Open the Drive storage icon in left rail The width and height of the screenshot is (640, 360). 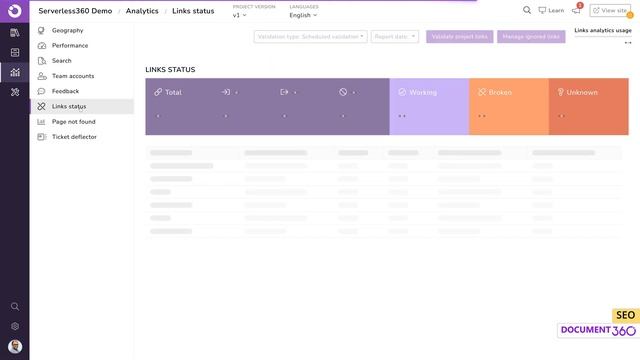pyautogui.click(x=15, y=53)
